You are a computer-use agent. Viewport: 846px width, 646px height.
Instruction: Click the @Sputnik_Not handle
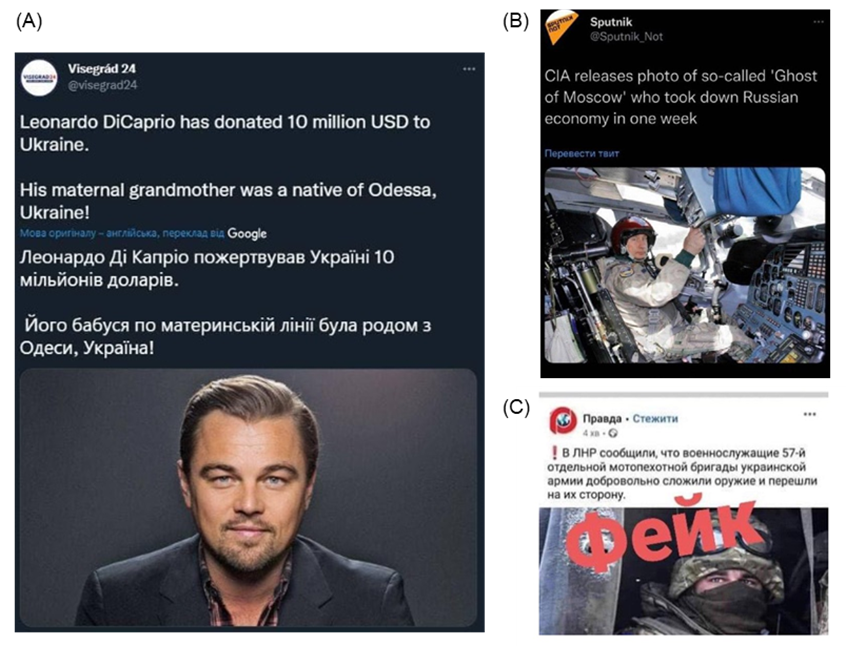click(626, 37)
